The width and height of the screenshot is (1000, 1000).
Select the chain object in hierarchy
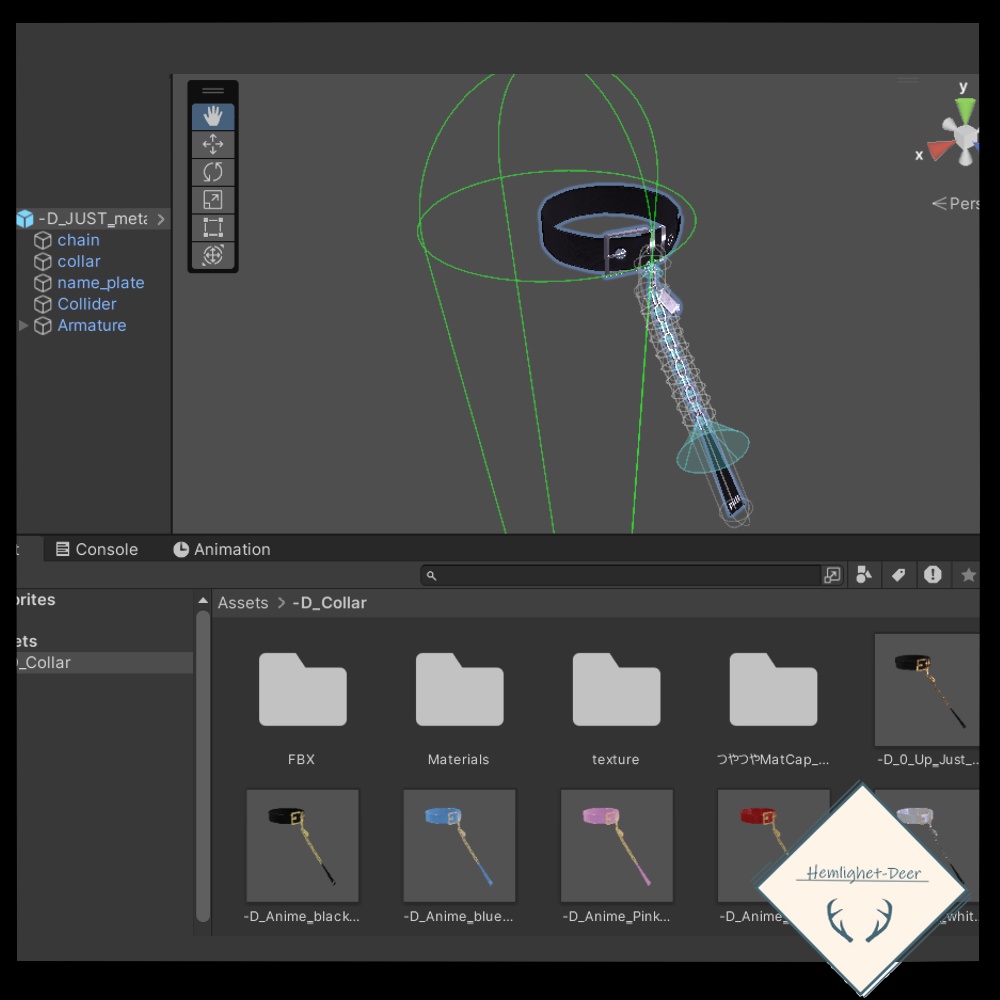click(x=78, y=240)
